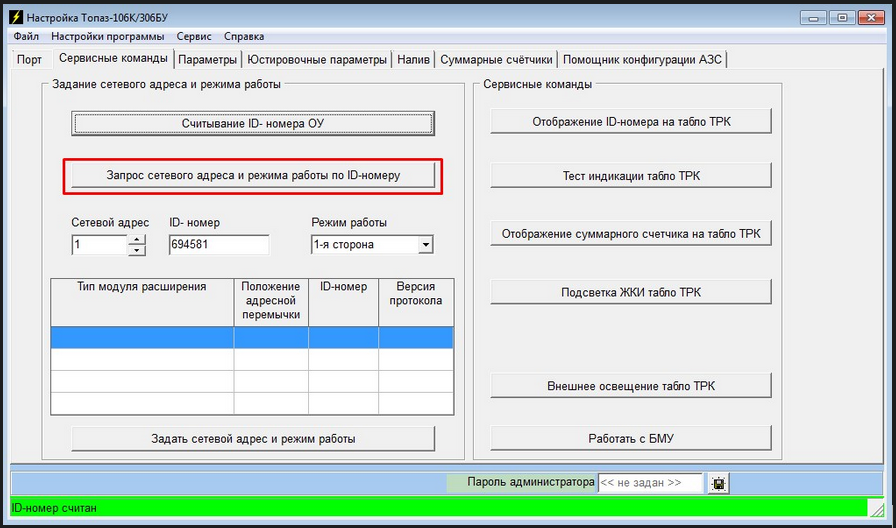Viewport: 896px width, 528px height.
Task: Open the Справка menu
Action: (244, 37)
